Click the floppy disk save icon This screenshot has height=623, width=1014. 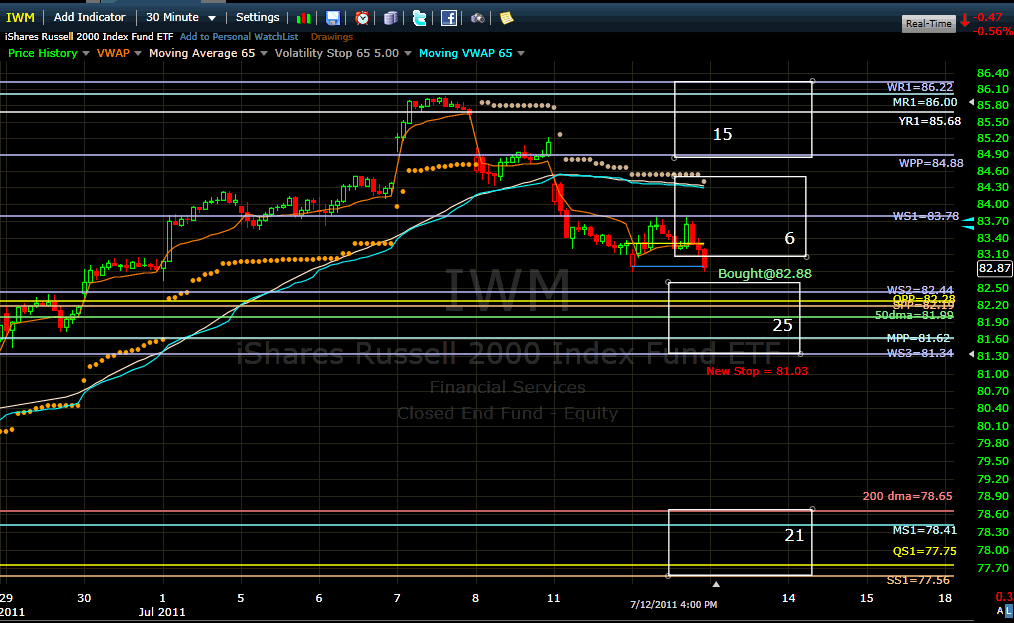pos(332,18)
